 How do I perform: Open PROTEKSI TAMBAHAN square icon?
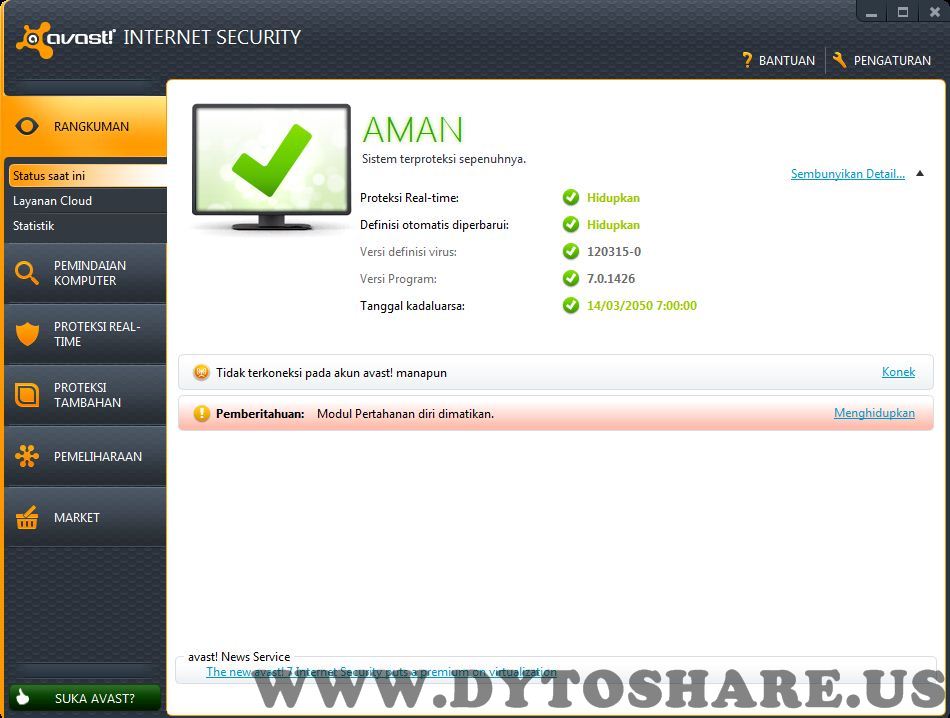click(27, 394)
